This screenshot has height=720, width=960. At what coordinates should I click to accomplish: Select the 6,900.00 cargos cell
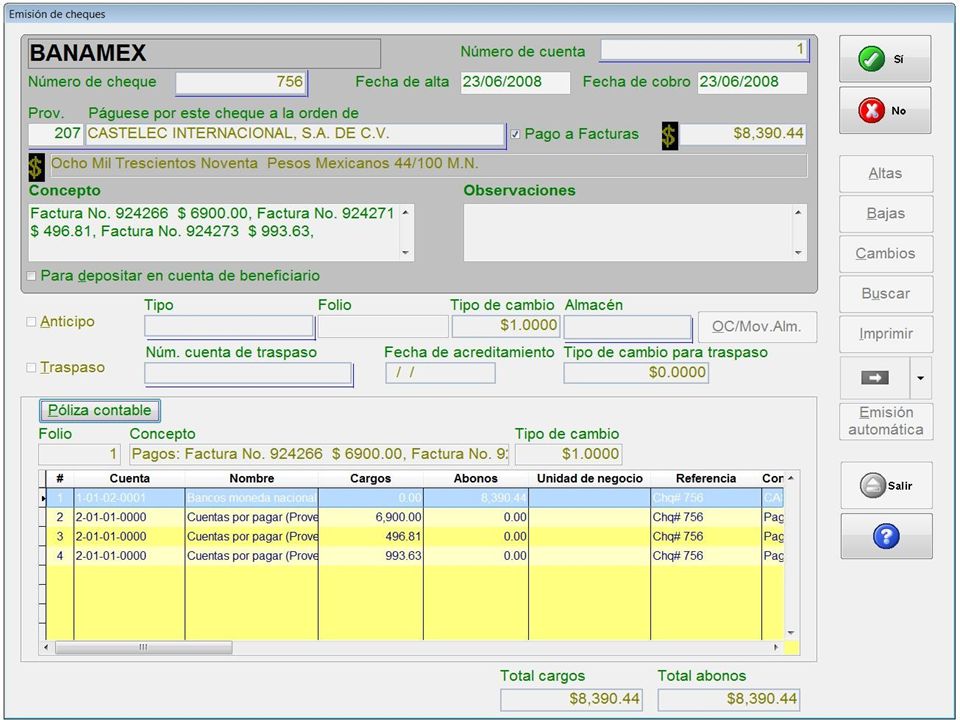[x=370, y=517]
